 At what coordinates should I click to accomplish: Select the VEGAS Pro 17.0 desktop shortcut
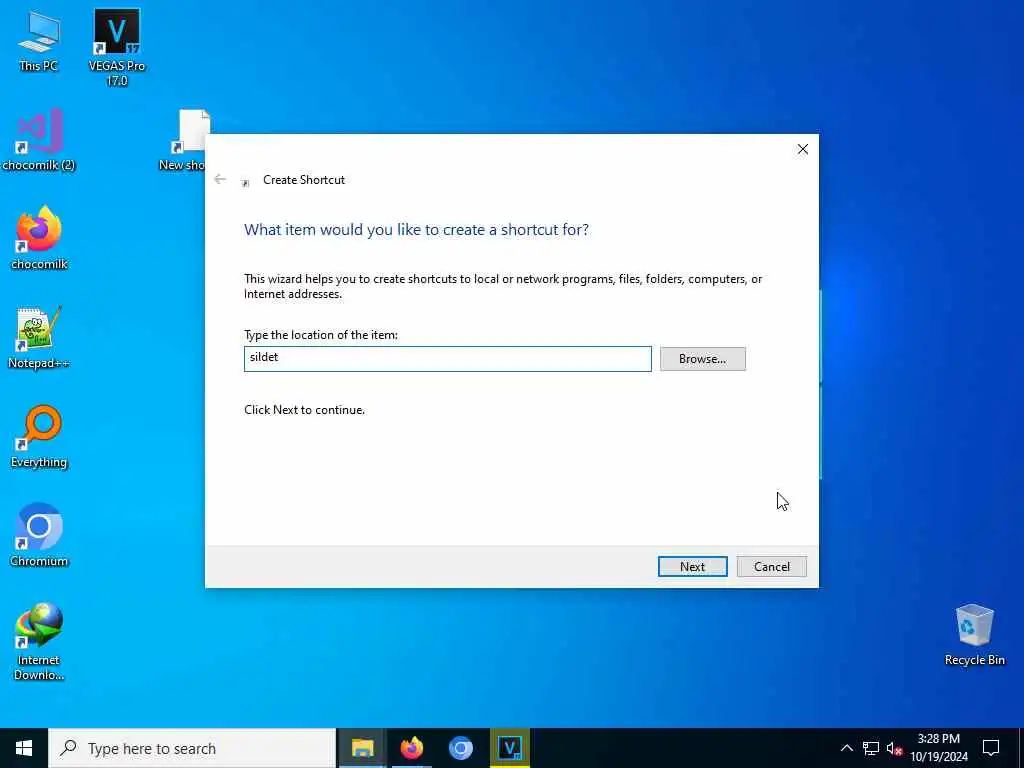(x=117, y=47)
